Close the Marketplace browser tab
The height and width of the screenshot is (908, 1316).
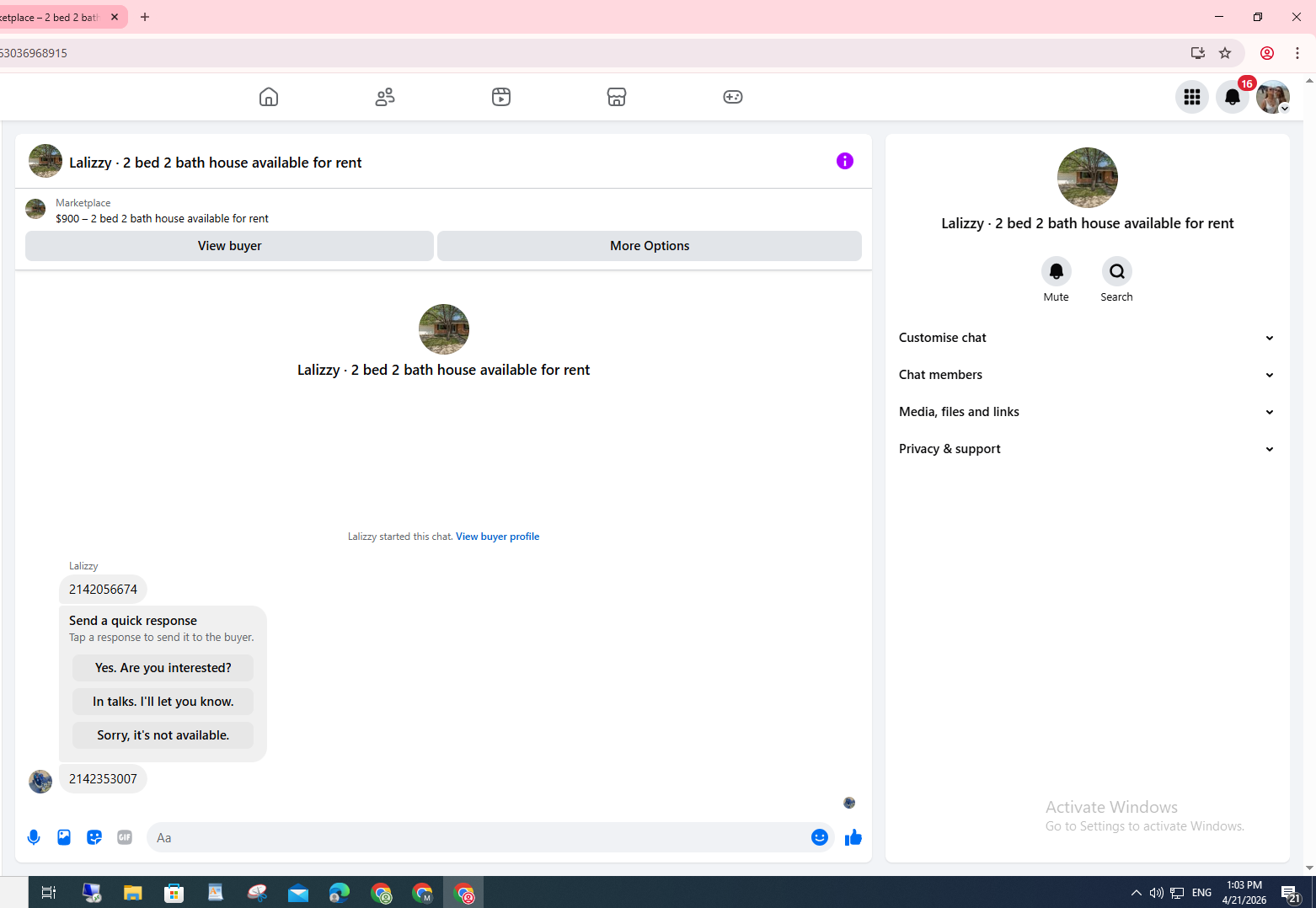coord(115,17)
